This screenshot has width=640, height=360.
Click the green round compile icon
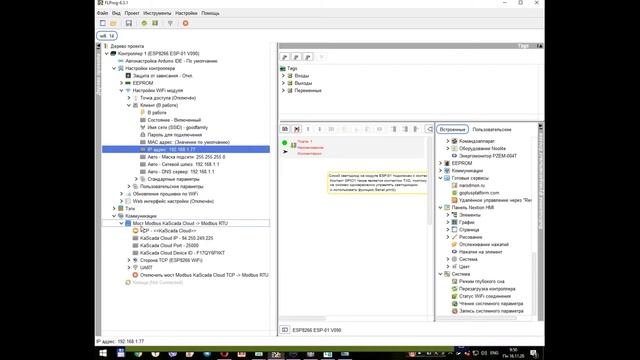click(x=144, y=23)
